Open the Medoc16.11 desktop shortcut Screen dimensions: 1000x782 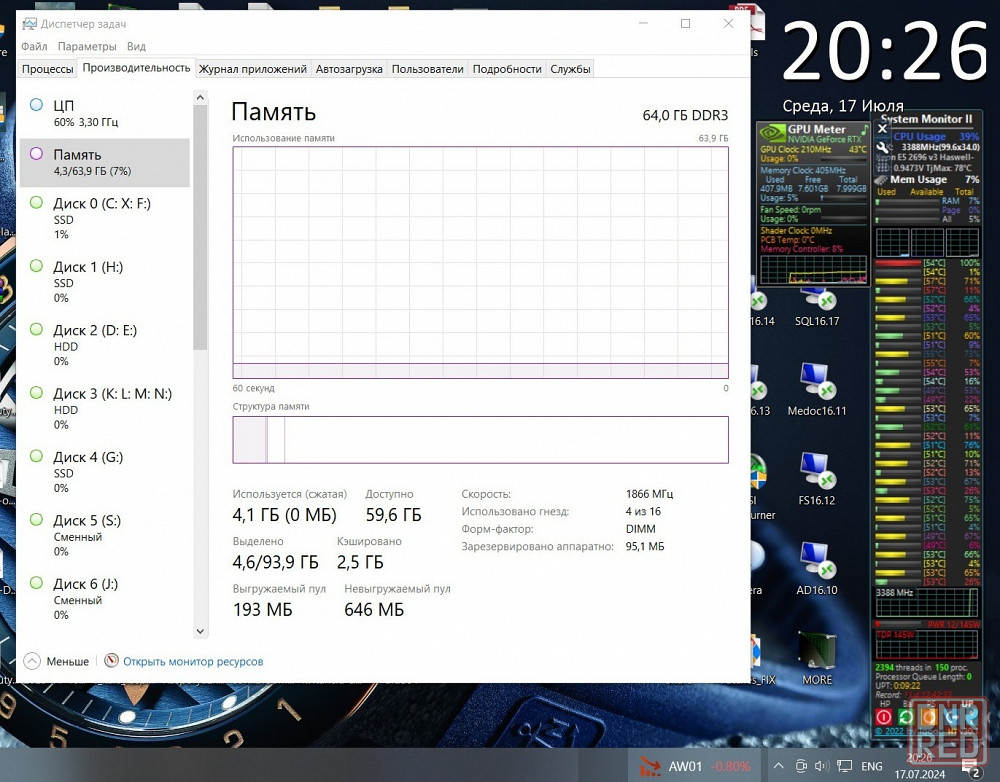point(817,389)
